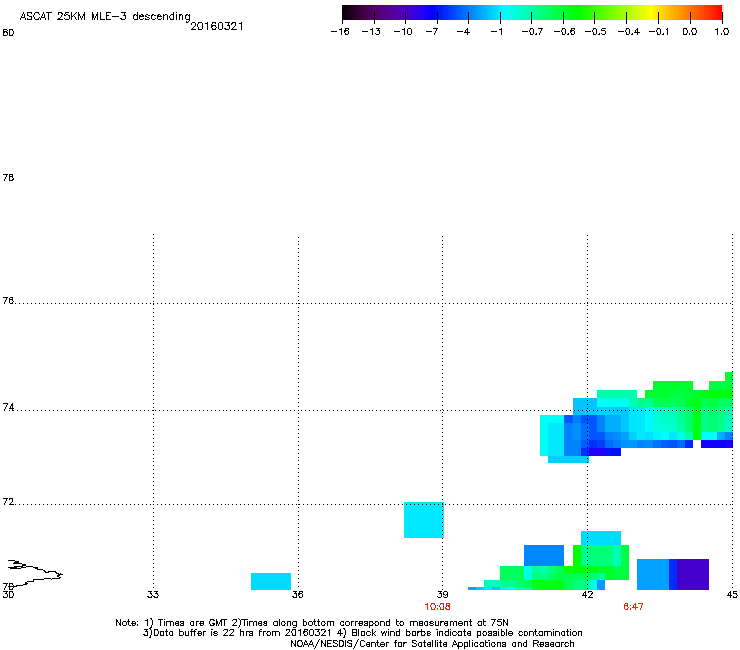The height and width of the screenshot is (650, 740).
Task: Click the color bar label '-0.1'
Action: [x=659, y=32]
